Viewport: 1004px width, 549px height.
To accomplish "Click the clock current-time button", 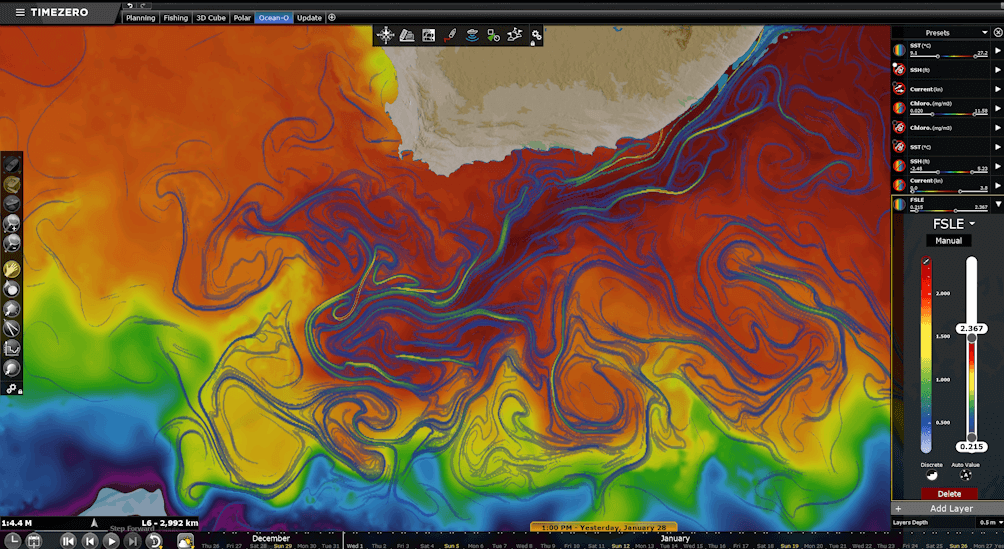I will point(12,541).
